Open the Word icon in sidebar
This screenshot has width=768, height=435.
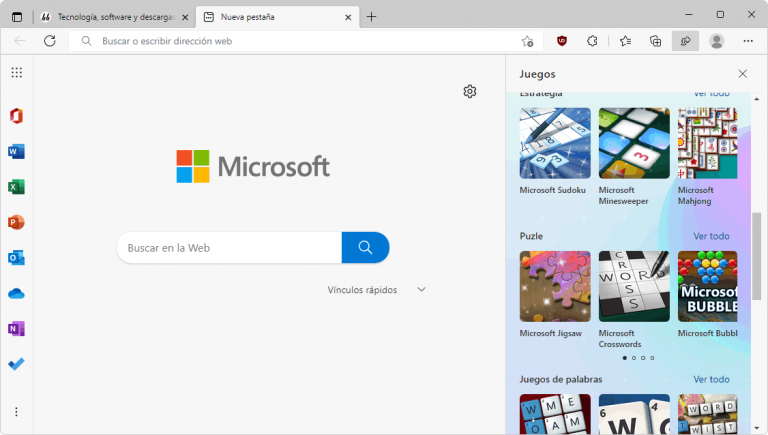pyautogui.click(x=16, y=152)
